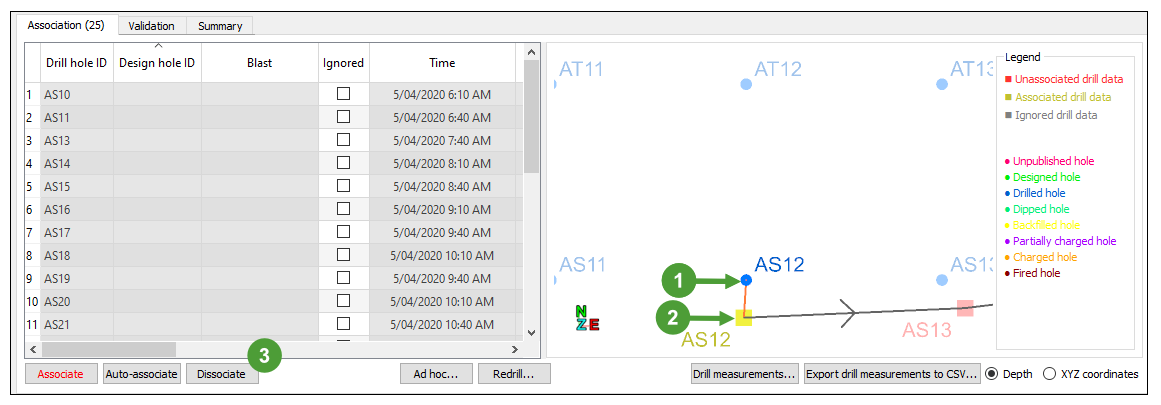Tick Ignored checkbox for AS17
Image resolution: width=1161 pixels, height=405 pixels.
point(344,232)
